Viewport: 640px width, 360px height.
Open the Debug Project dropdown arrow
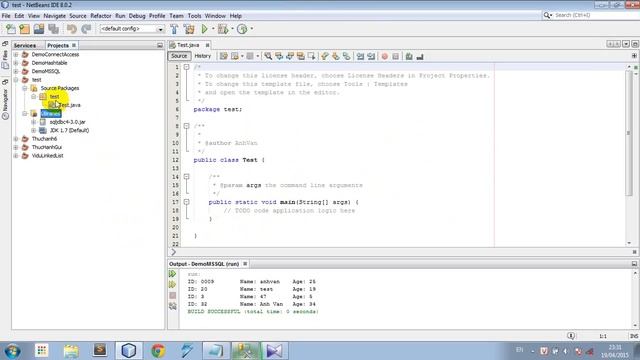click(232, 29)
